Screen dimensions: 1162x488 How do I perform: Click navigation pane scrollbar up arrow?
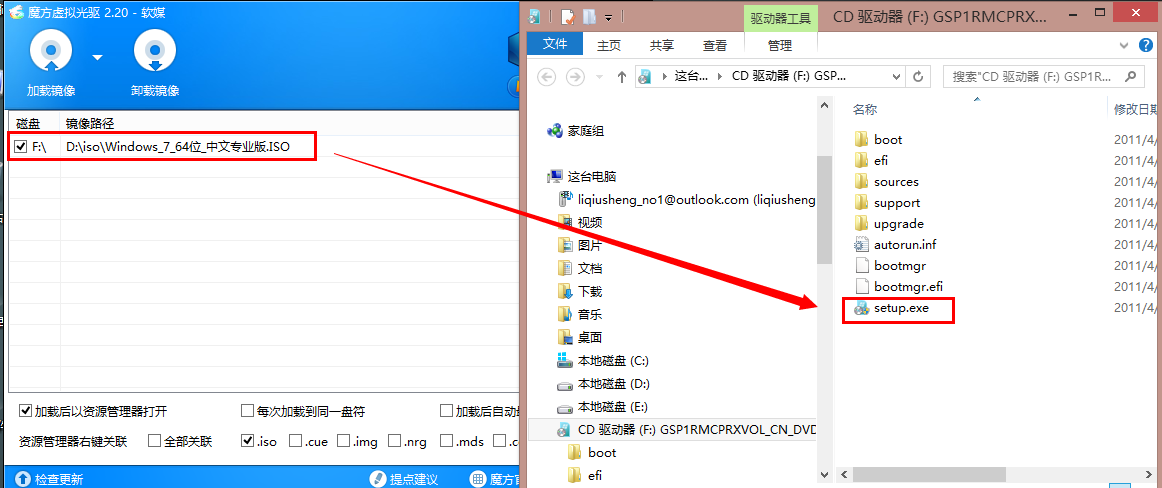(x=823, y=107)
